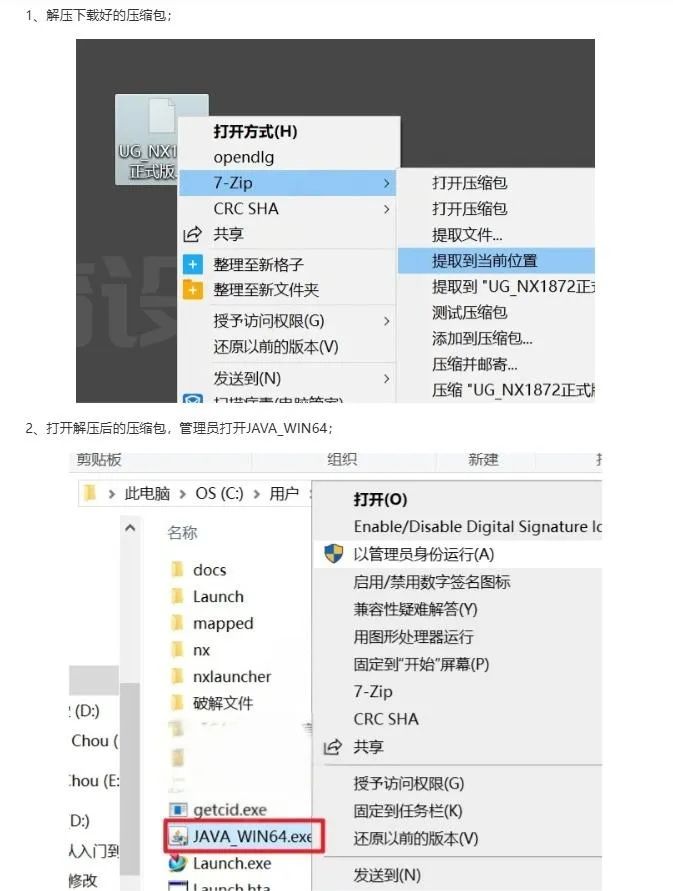Expand the CRC SHA submenu arrow

[387, 209]
